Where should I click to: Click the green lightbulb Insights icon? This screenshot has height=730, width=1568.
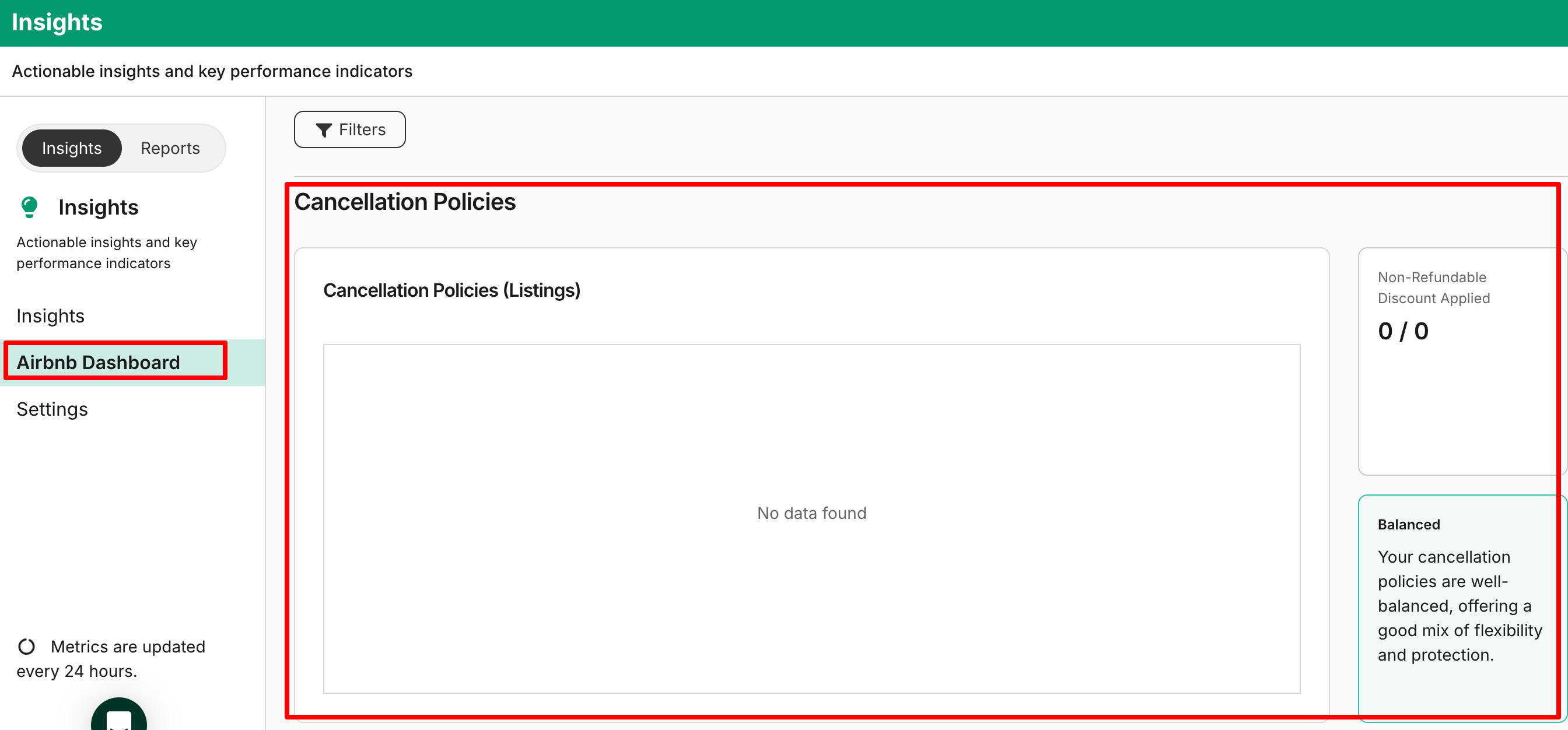click(x=29, y=207)
